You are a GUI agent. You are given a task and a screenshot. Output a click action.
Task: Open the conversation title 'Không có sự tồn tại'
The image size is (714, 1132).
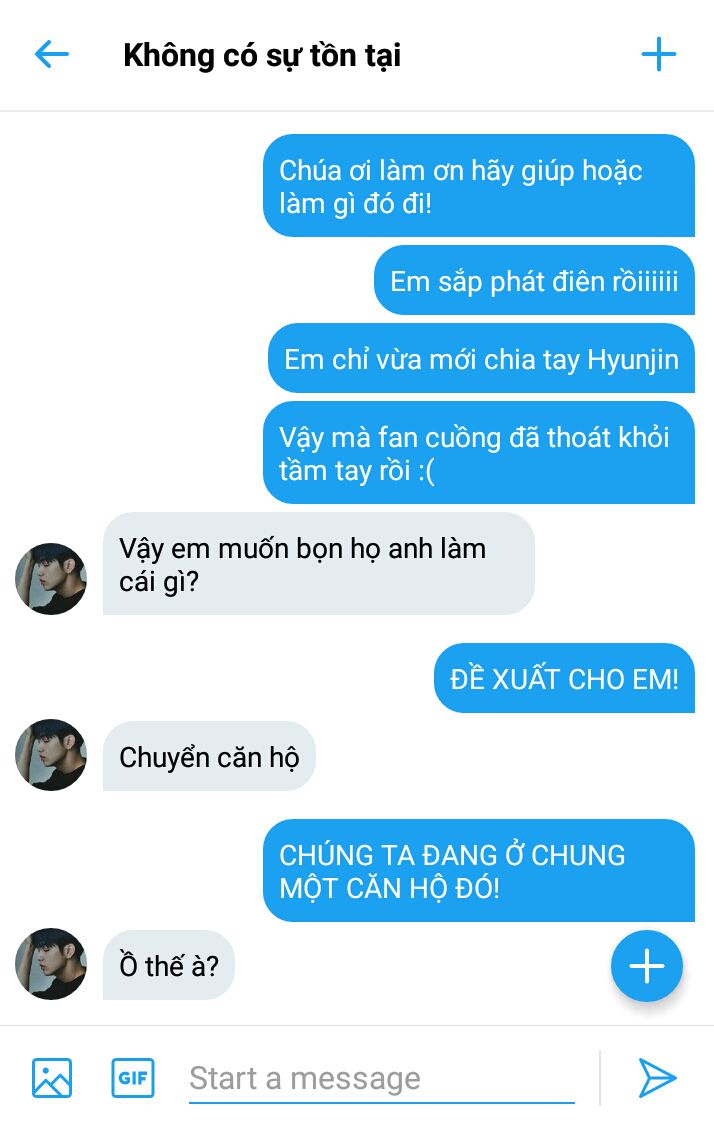click(262, 56)
